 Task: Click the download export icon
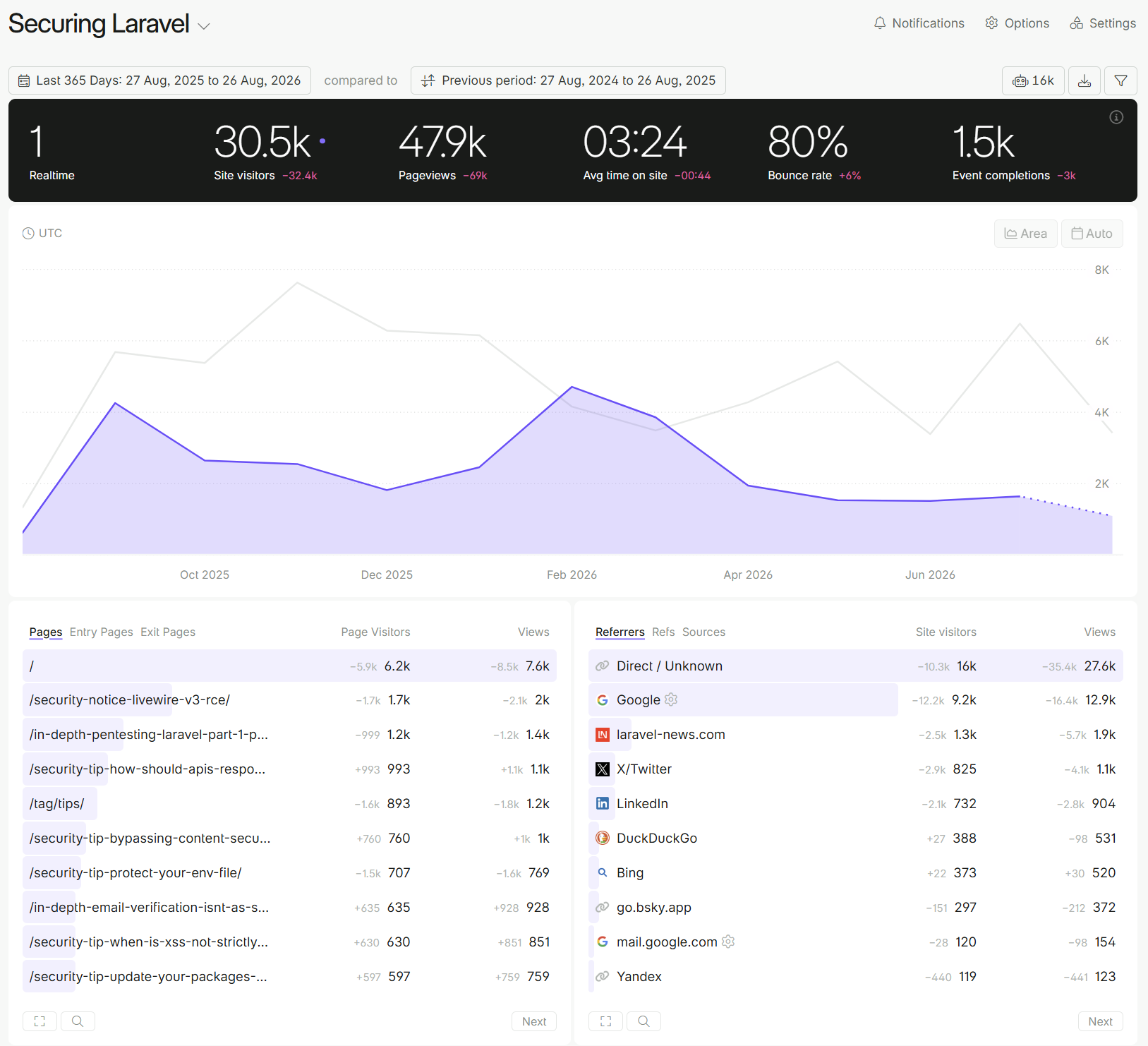click(x=1084, y=80)
